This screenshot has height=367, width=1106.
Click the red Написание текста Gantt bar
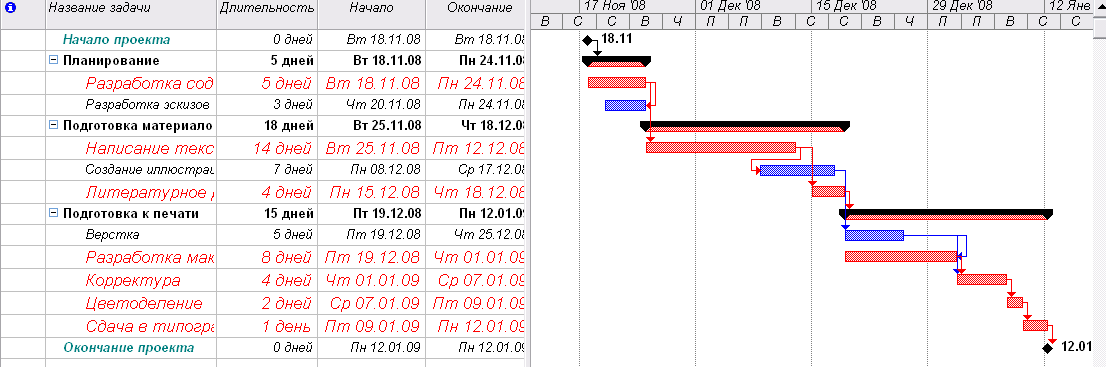pos(721,148)
